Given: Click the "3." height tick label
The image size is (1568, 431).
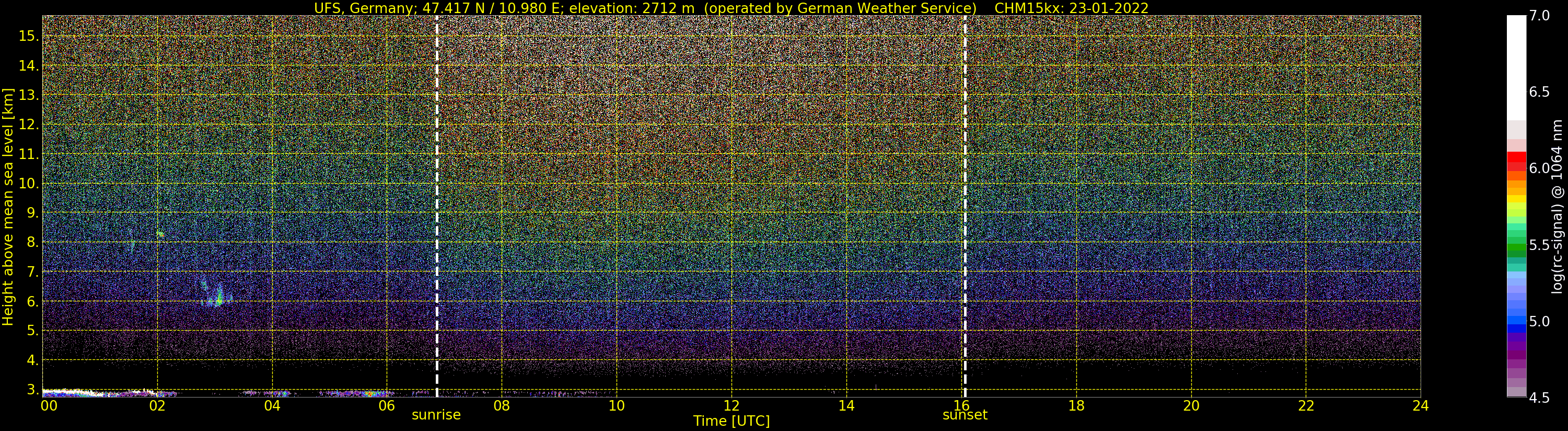Looking at the screenshot, I should [x=32, y=390].
